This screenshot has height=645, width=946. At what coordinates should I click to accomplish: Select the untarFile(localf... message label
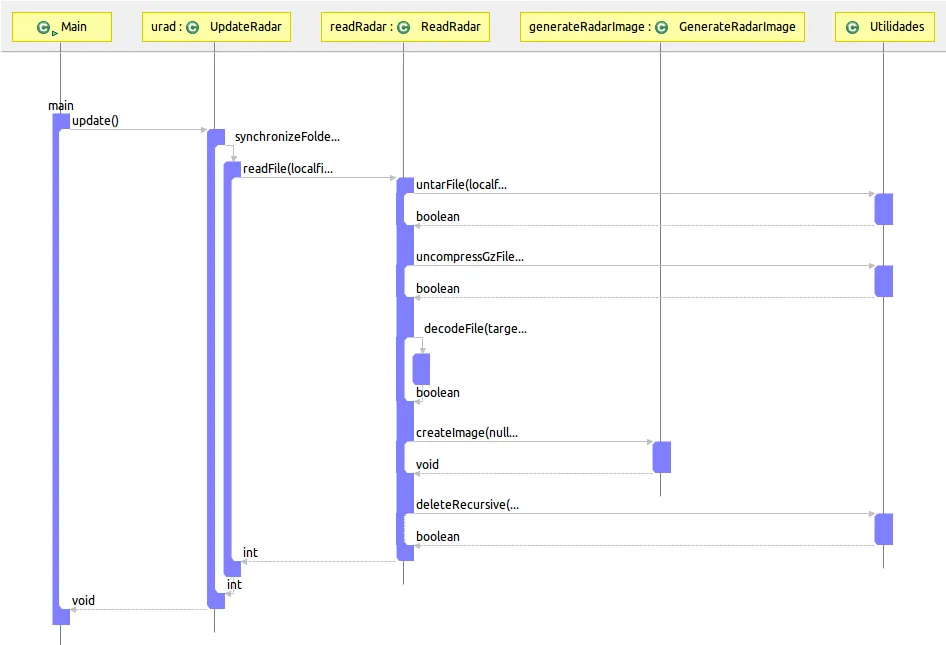point(462,185)
